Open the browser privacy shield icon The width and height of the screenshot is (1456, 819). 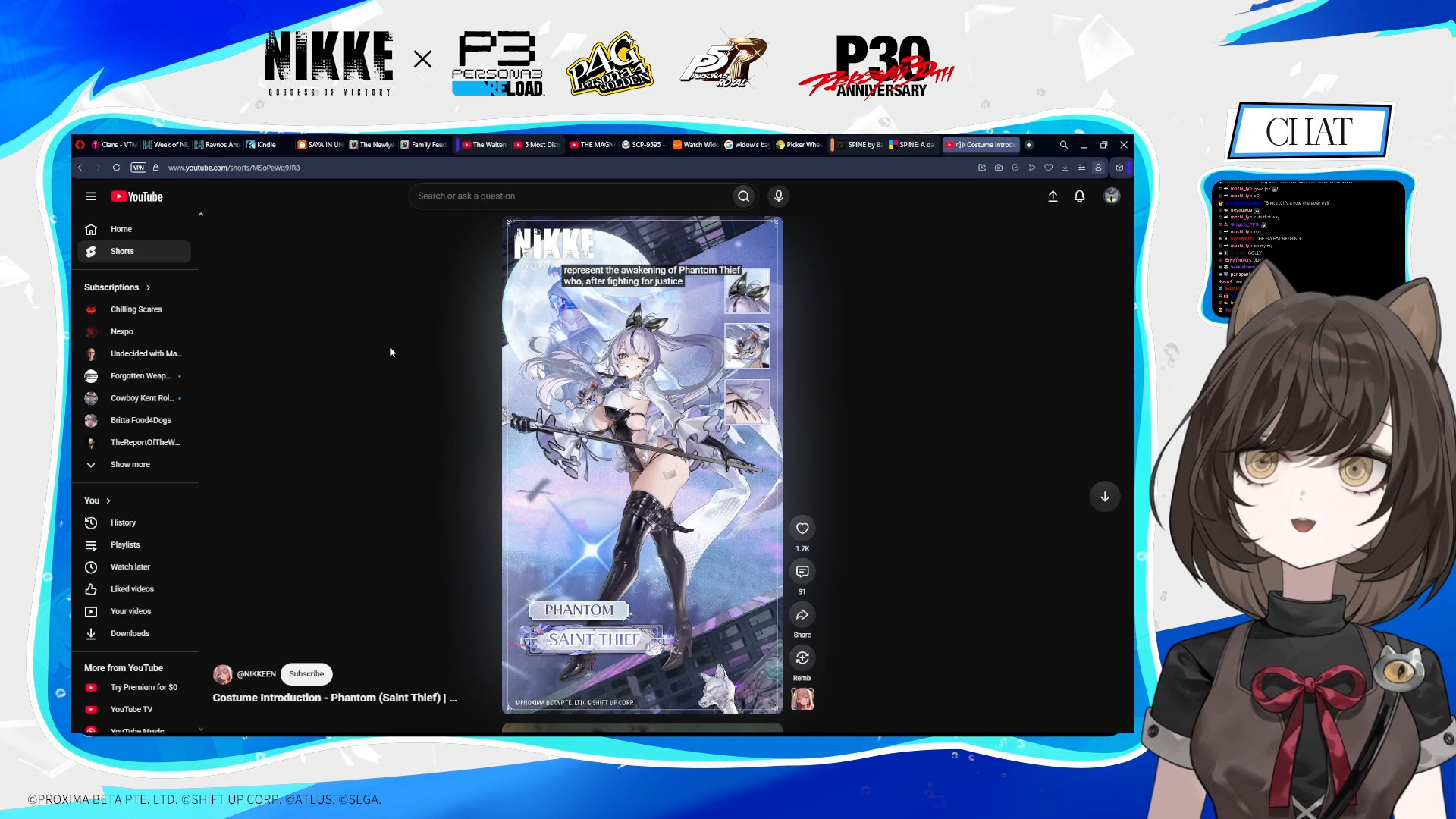pos(1015,168)
